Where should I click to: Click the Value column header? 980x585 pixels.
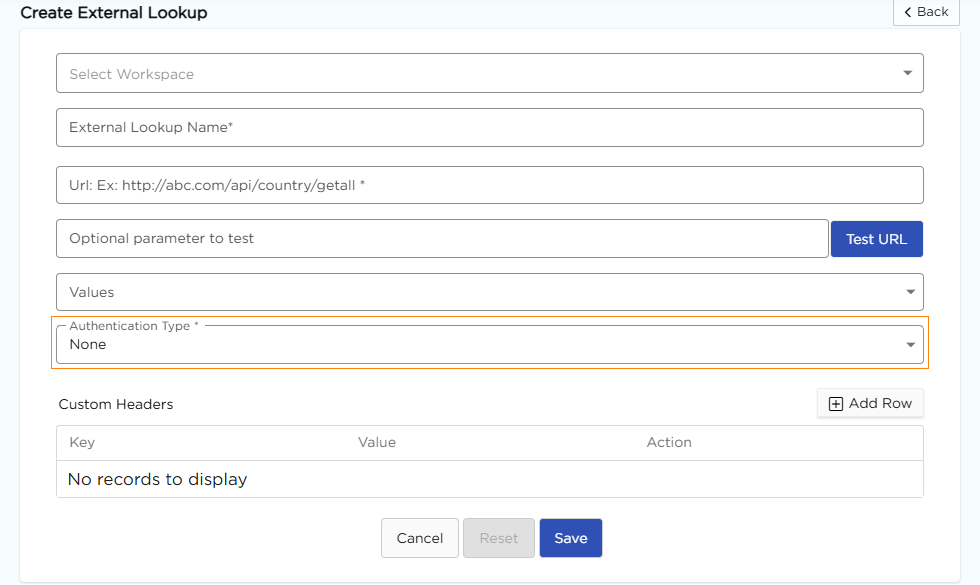pos(377,442)
